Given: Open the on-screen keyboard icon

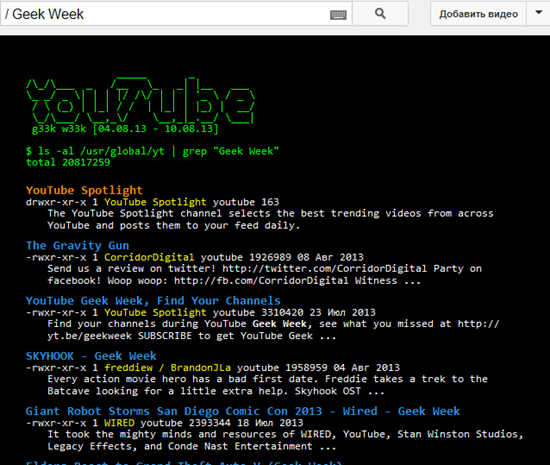Looking at the screenshot, I should coord(338,15).
